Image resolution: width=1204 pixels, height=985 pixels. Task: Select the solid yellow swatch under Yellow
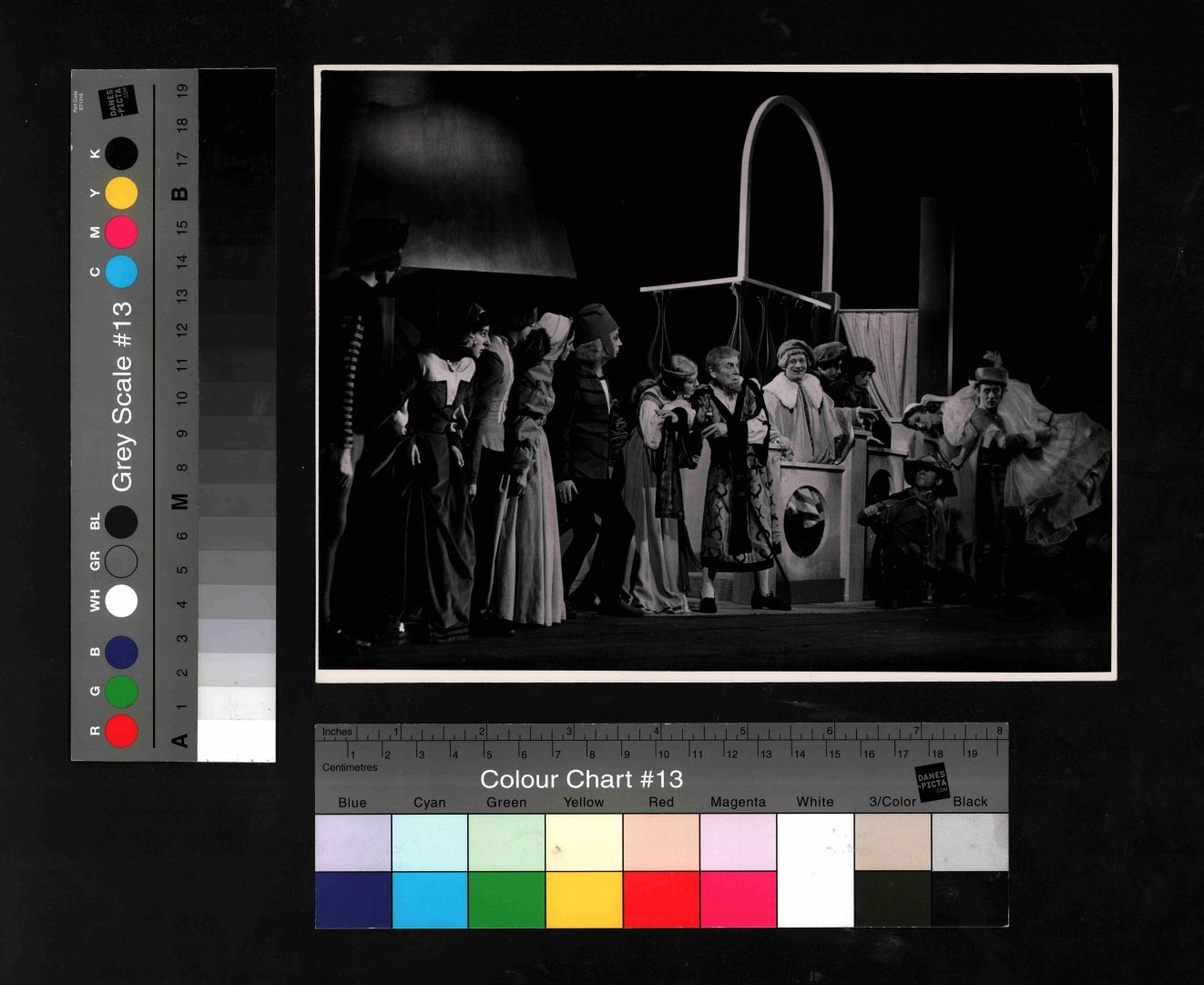[x=584, y=899]
